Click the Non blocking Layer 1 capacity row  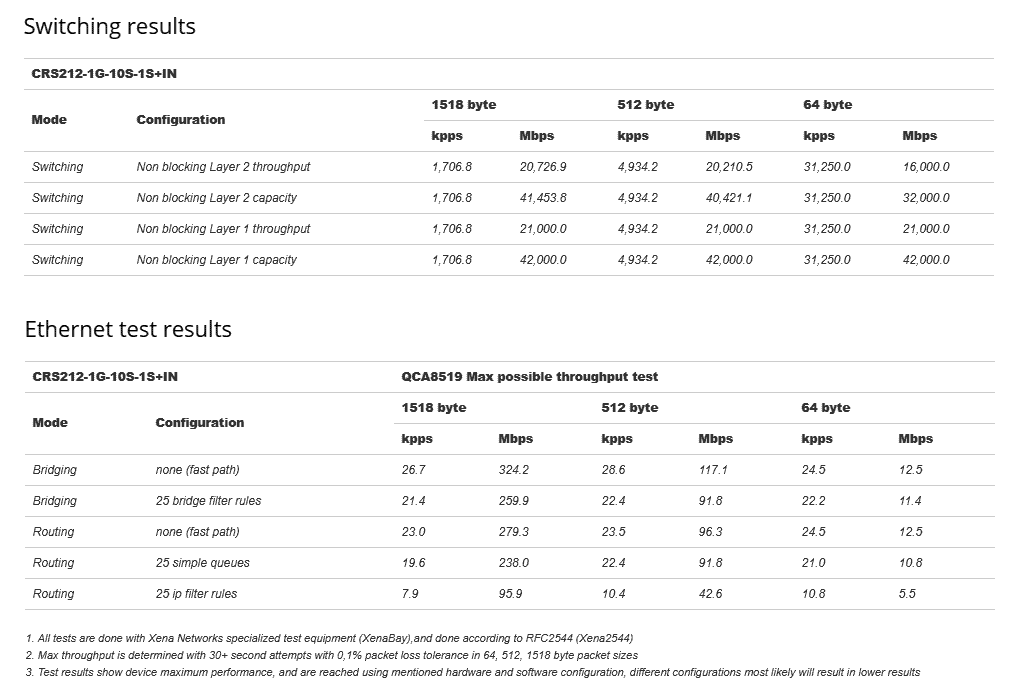point(509,260)
